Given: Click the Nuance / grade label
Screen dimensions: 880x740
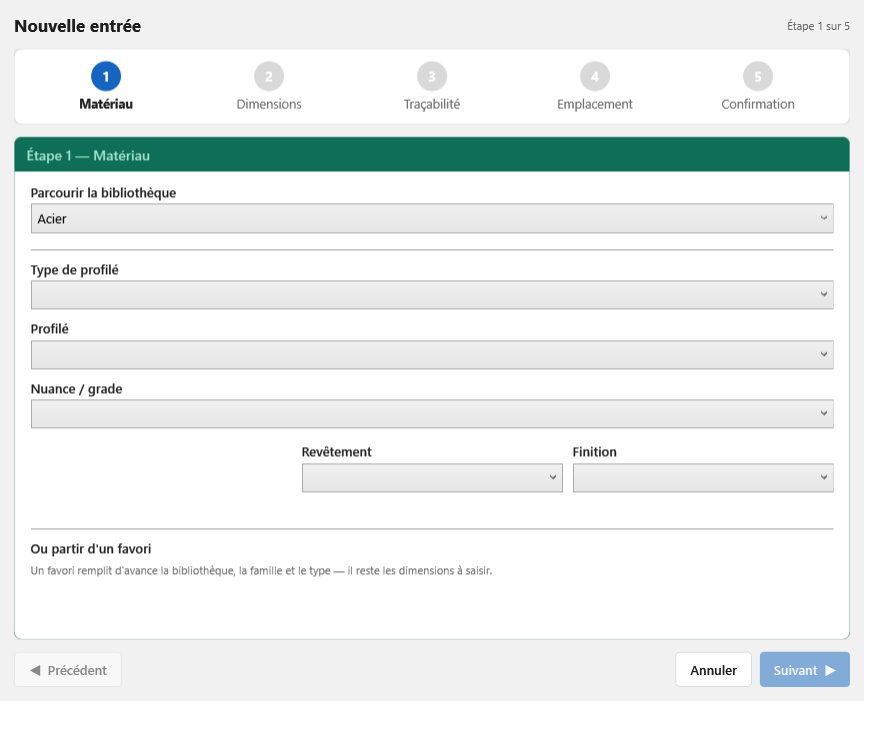Looking at the screenshot, I should [x=76, y=389].
